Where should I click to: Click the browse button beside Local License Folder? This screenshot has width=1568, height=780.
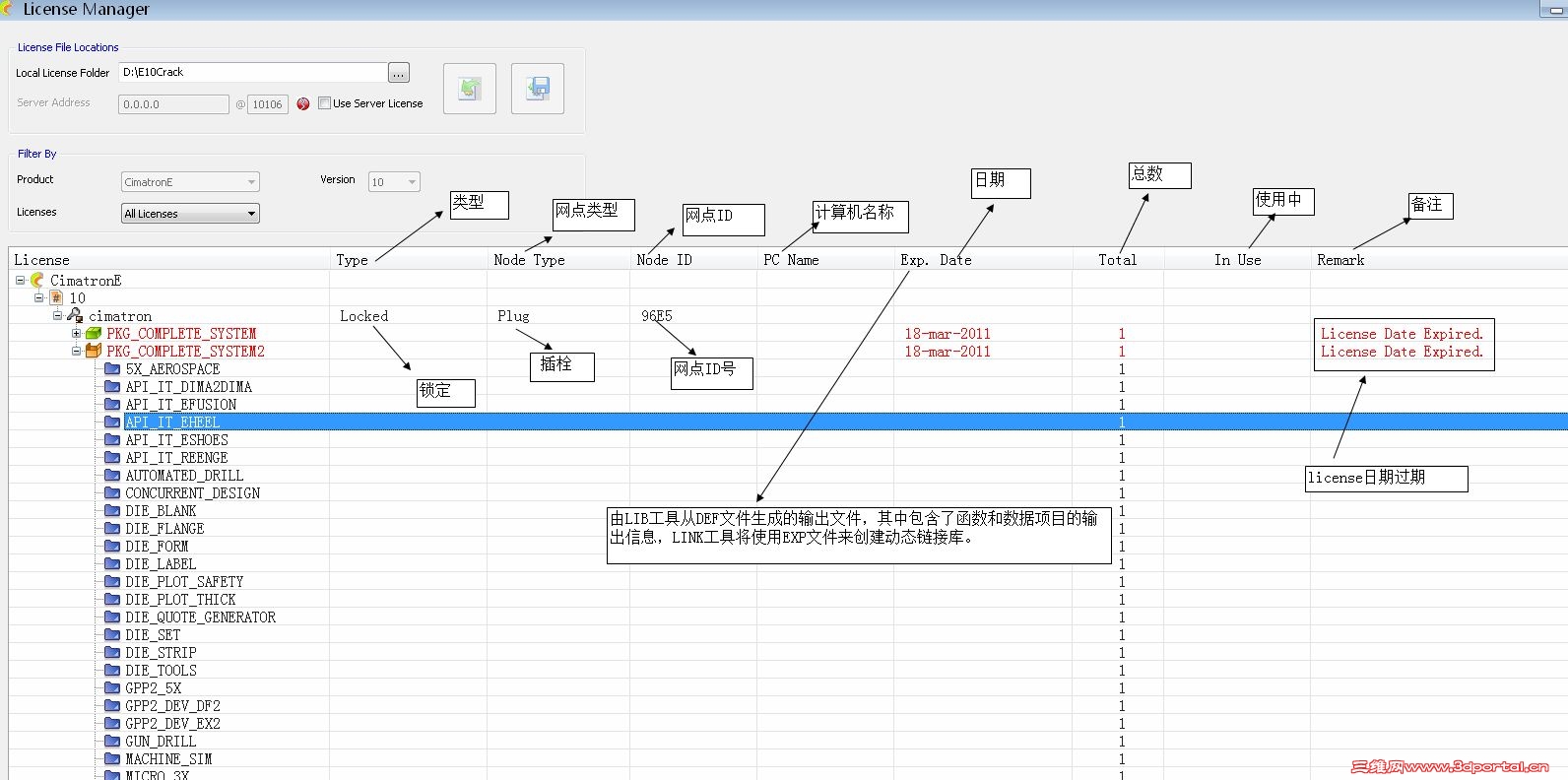click(x=399, y=73)
